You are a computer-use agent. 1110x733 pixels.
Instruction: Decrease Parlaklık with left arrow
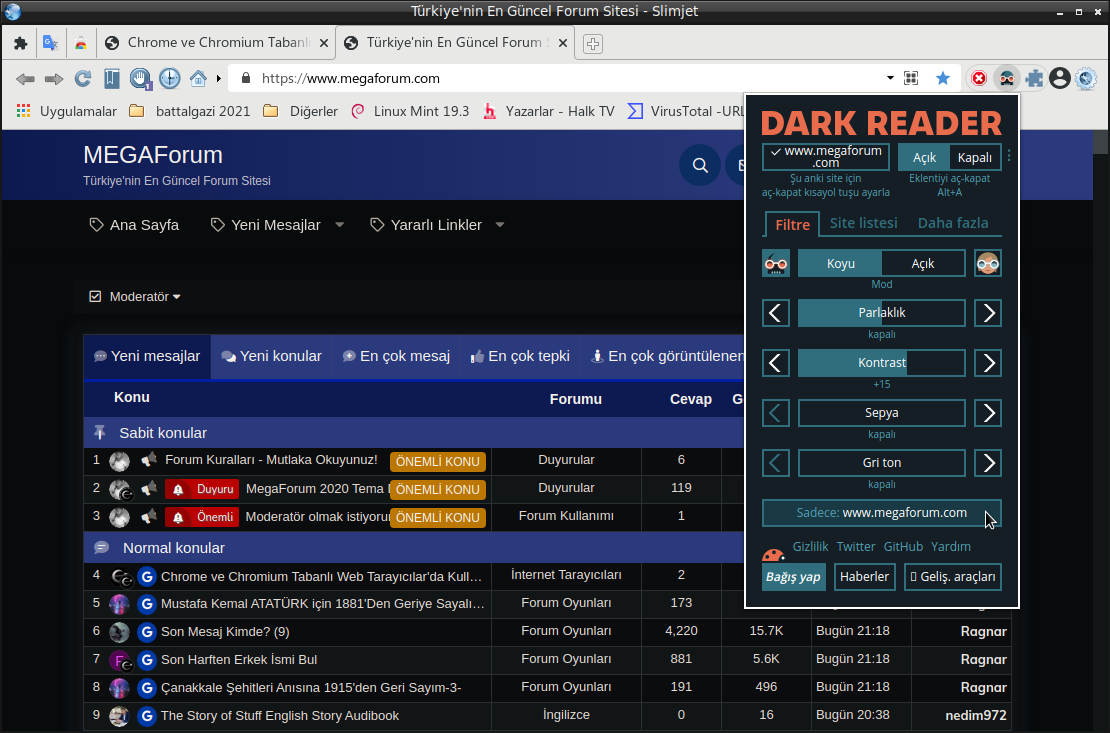776,313
